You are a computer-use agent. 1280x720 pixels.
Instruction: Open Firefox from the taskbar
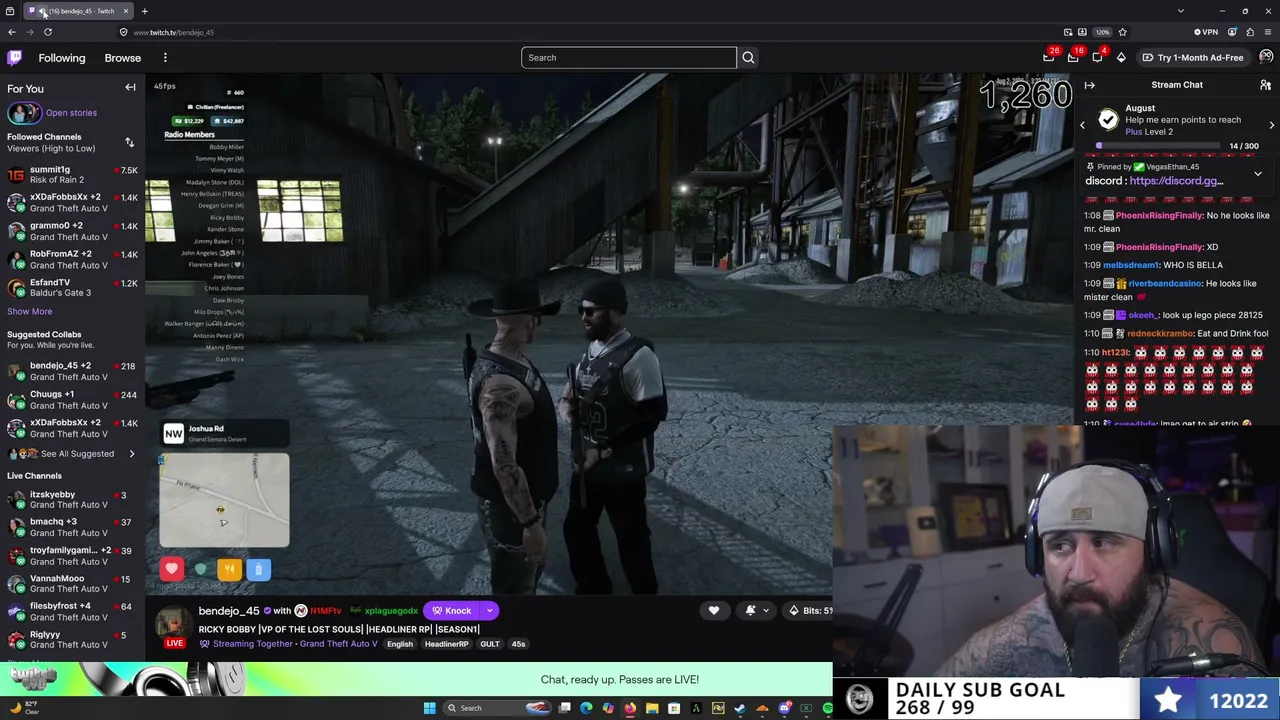[630, 708]
